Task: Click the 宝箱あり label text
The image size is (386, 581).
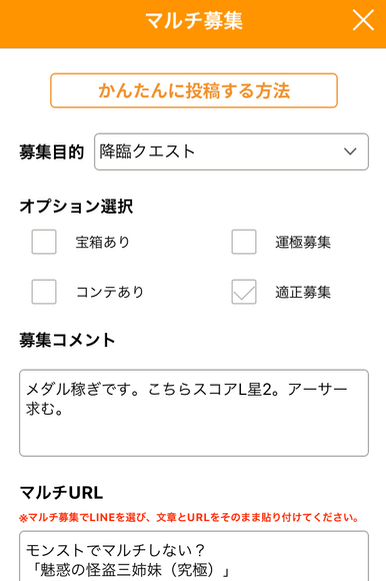Action: 103,242
